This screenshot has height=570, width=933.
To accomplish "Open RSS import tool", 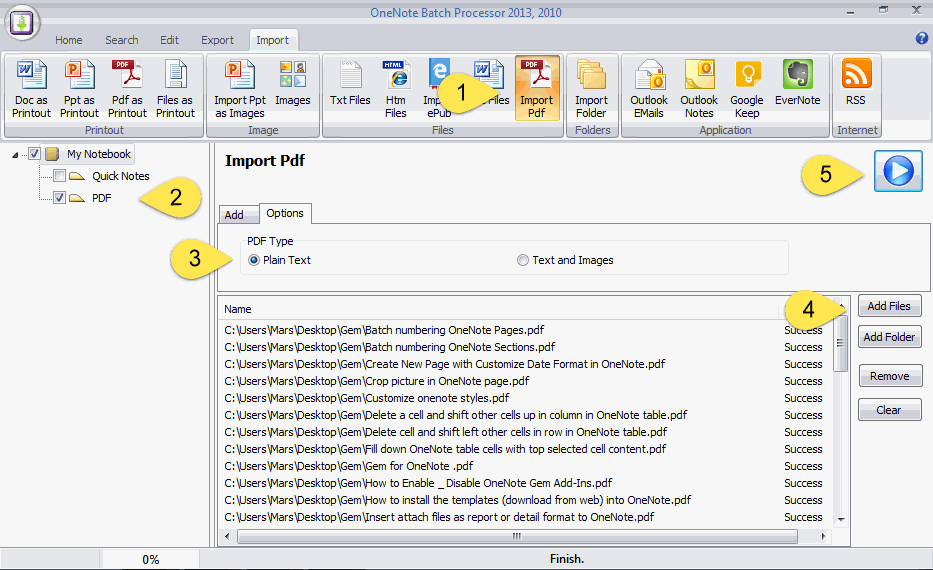I will pyautogui.click(x=856, y=83).
